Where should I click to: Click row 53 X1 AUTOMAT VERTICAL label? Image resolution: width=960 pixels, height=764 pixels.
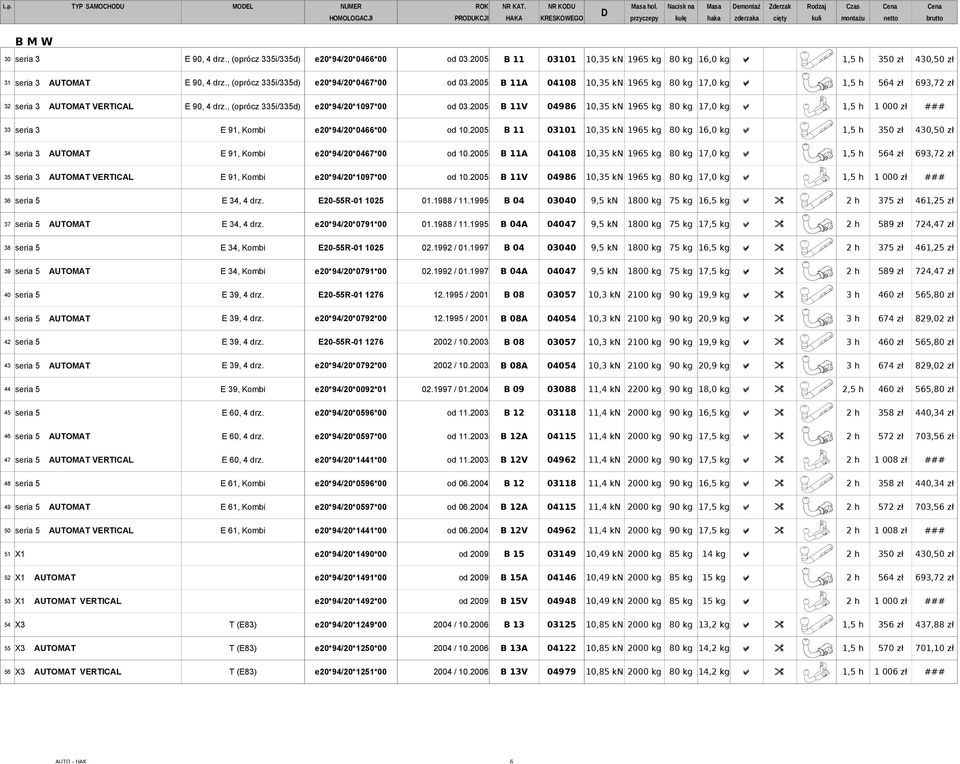pos(68,601)
